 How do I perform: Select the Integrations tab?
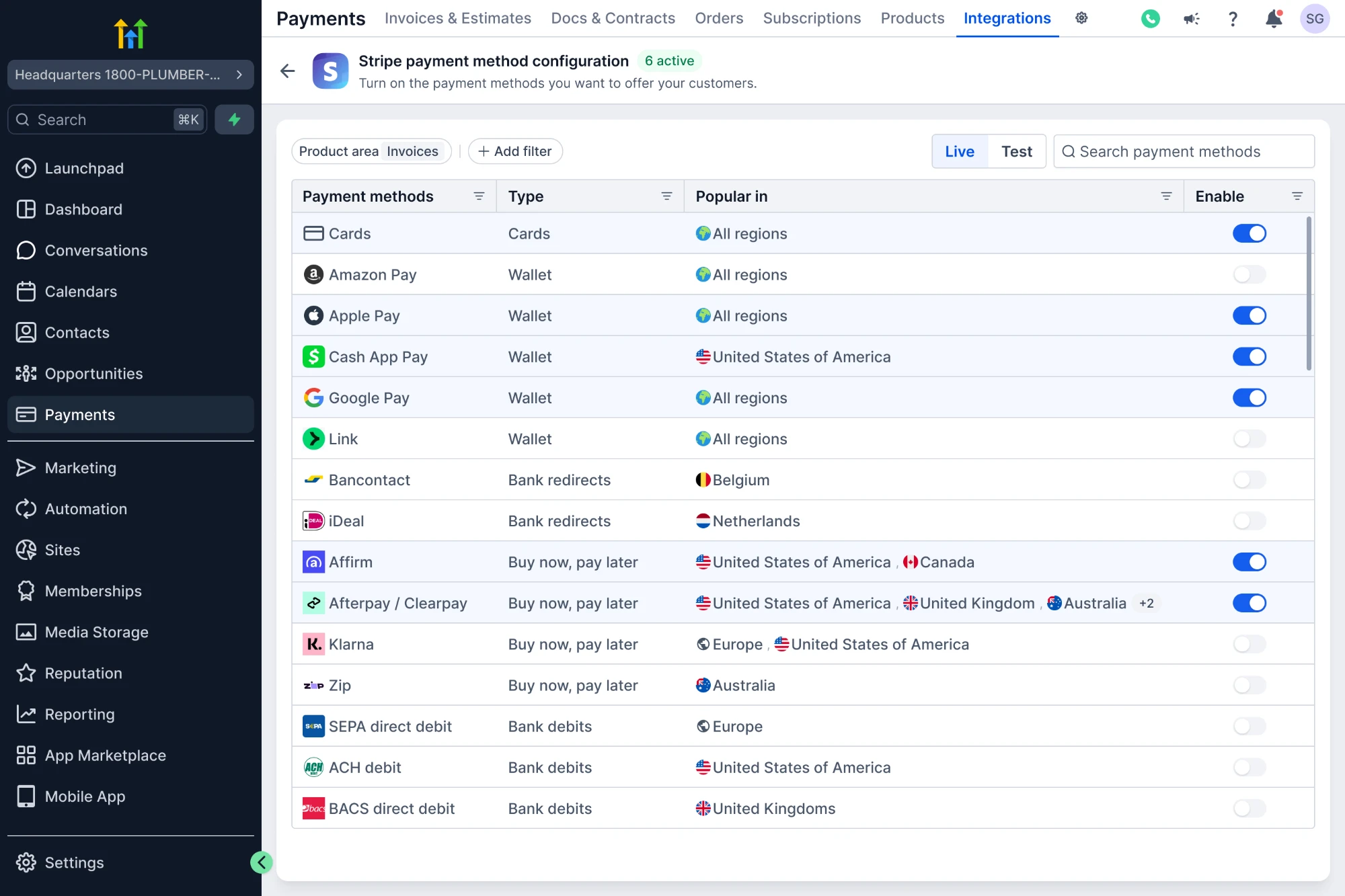click(1007, 18)
